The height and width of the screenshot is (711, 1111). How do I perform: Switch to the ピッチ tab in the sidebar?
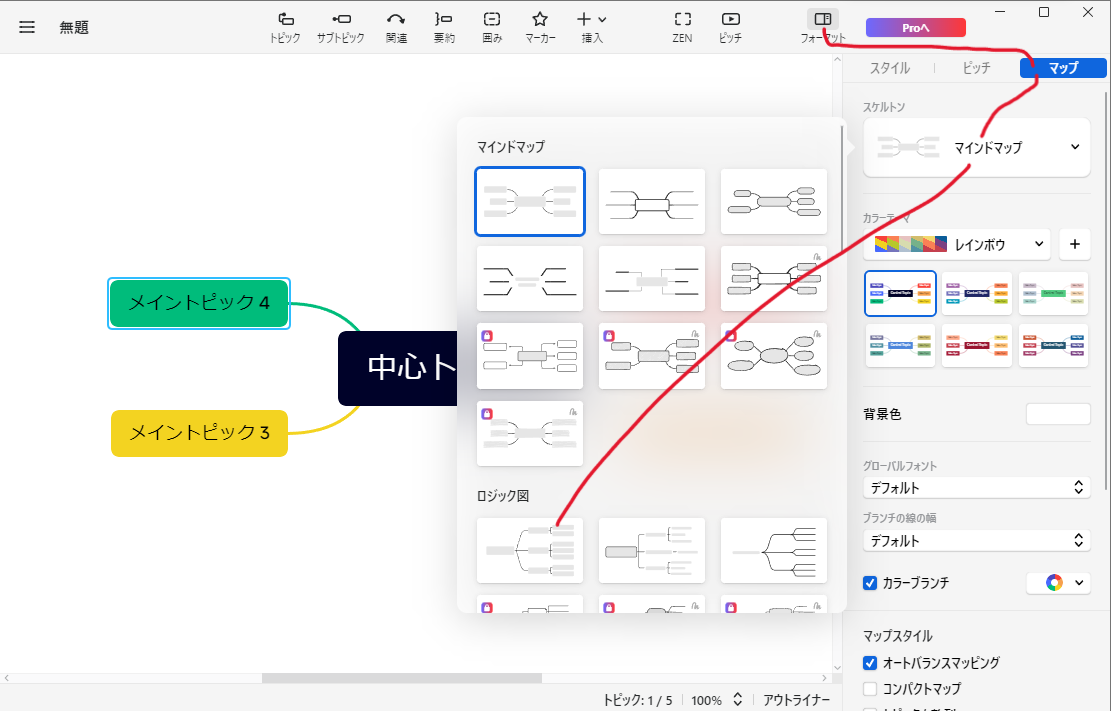[x=976, y=68]
